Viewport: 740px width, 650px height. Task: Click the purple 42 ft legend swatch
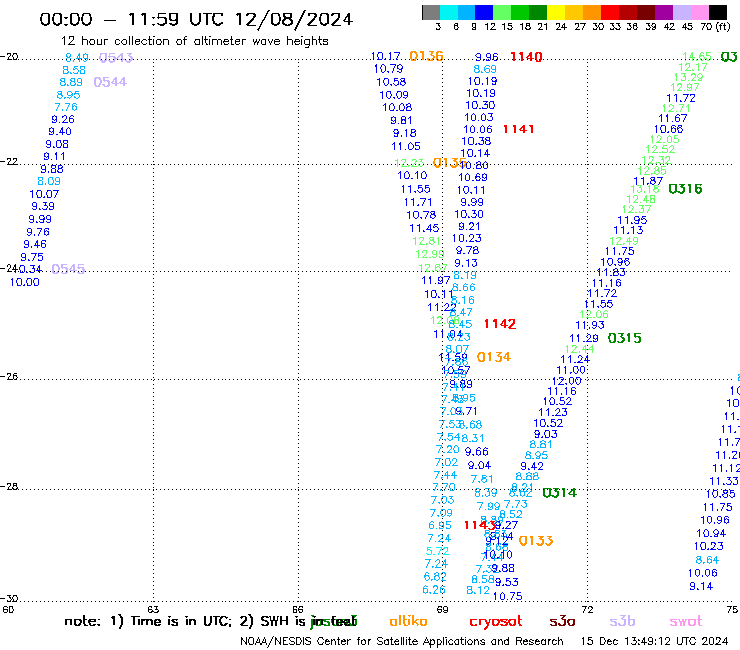coord(664,12)
